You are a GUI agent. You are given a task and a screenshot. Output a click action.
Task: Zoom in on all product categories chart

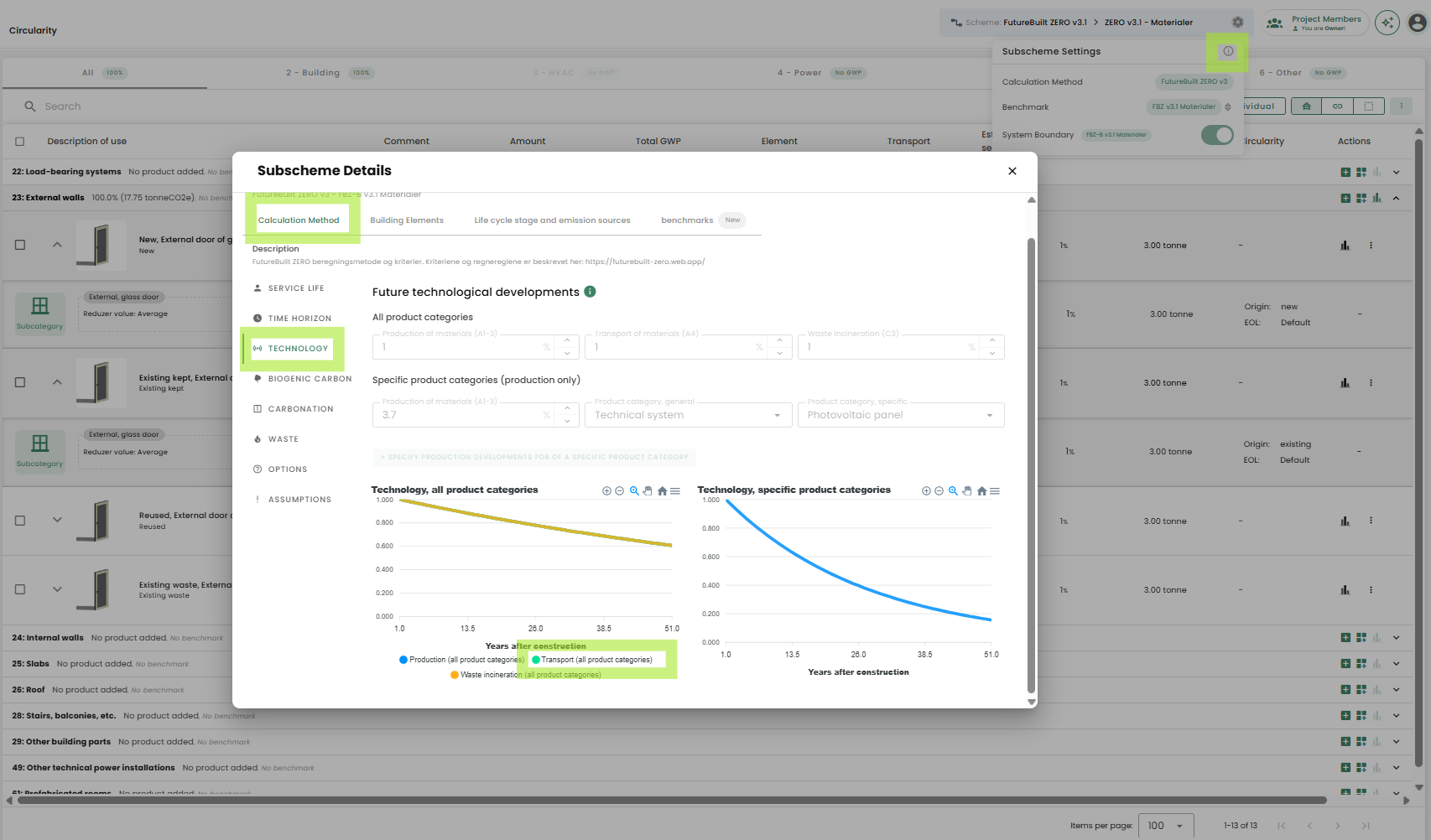(606, 491)
